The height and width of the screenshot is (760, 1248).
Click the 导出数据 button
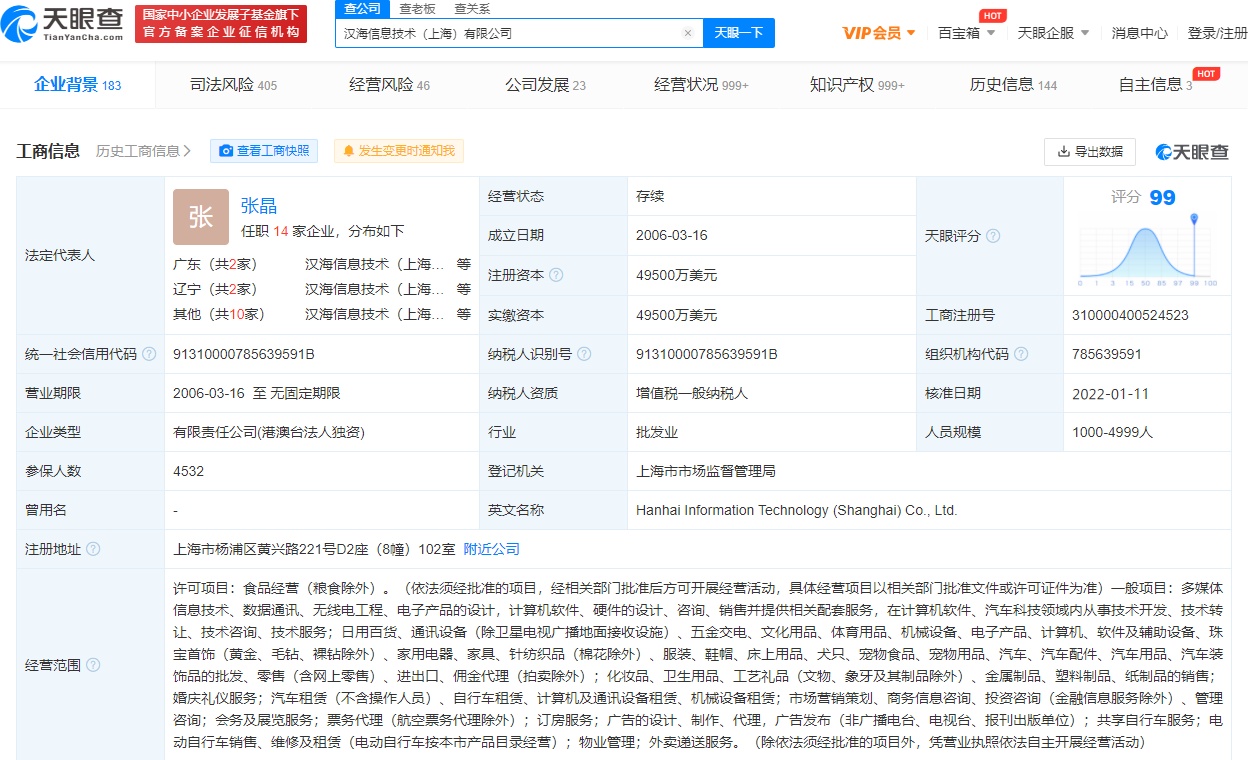[x=1090, y=152]
